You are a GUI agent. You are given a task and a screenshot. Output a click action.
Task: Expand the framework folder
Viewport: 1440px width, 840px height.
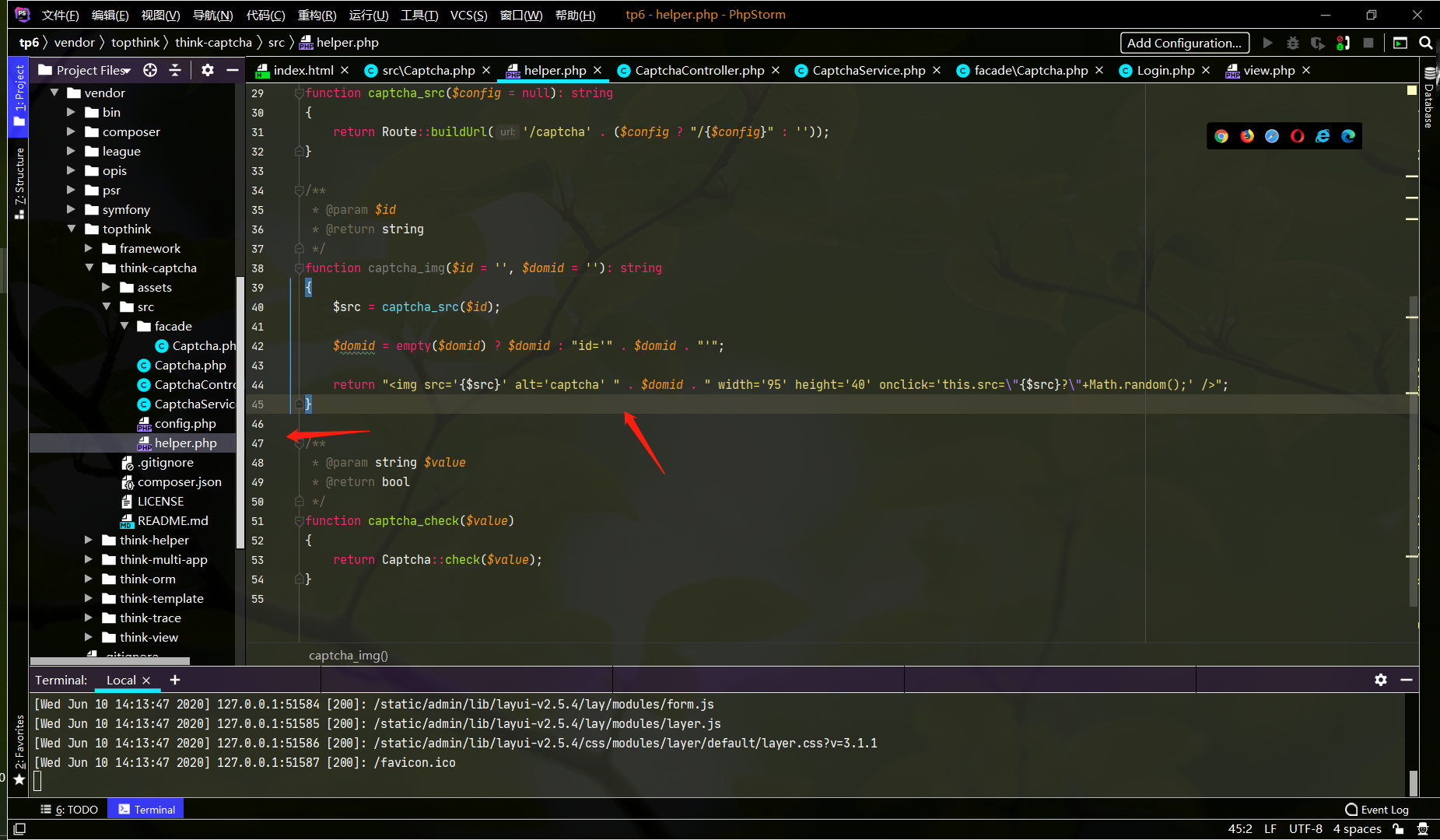click(x=89, y=248)
